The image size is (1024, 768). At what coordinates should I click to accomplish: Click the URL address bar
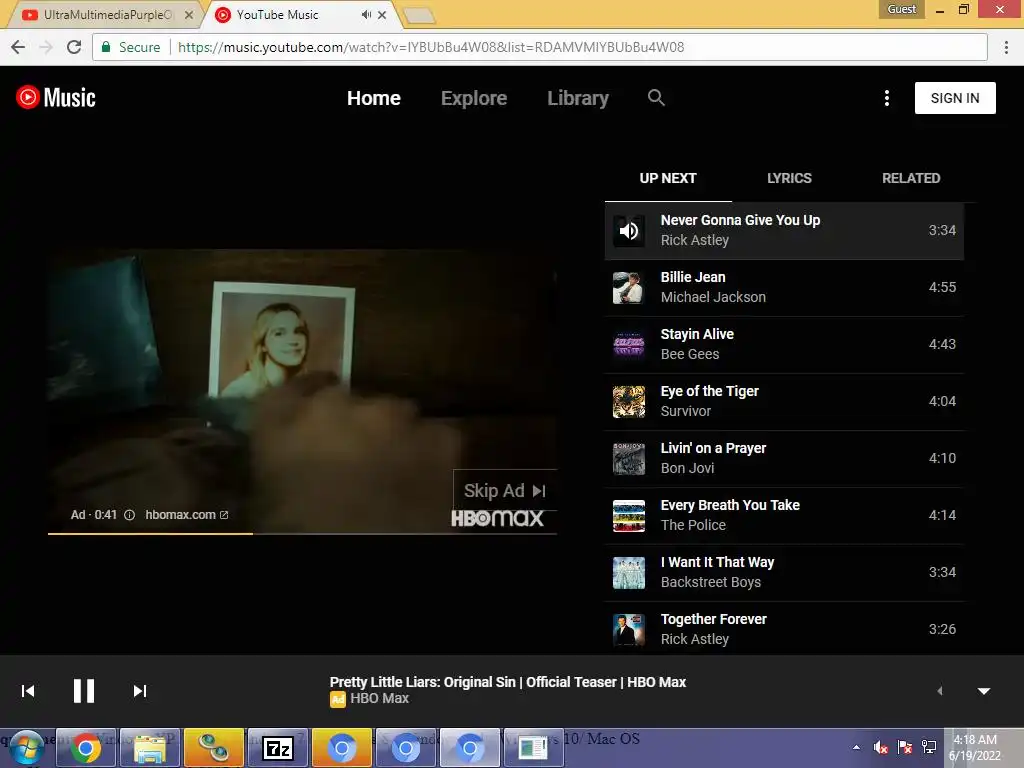tap(539, 47)
